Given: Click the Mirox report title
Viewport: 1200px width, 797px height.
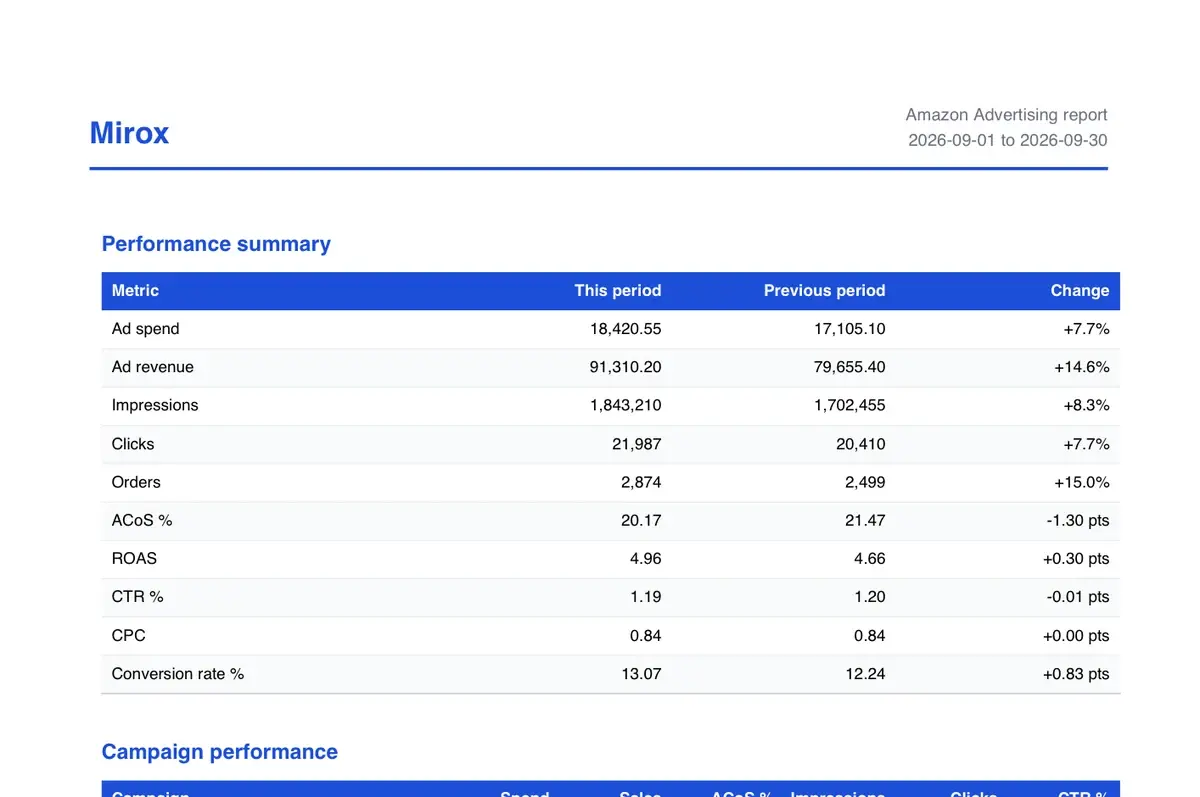Looking at the screenshot, I should click(129, 133).
